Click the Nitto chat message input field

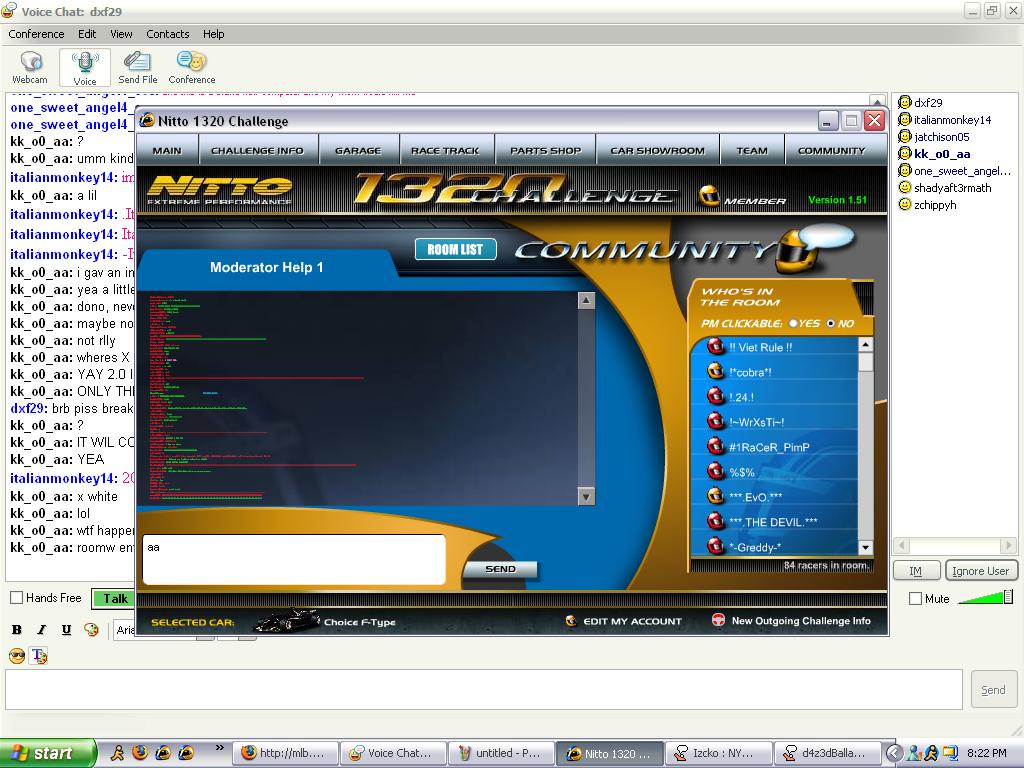[294, 559]
